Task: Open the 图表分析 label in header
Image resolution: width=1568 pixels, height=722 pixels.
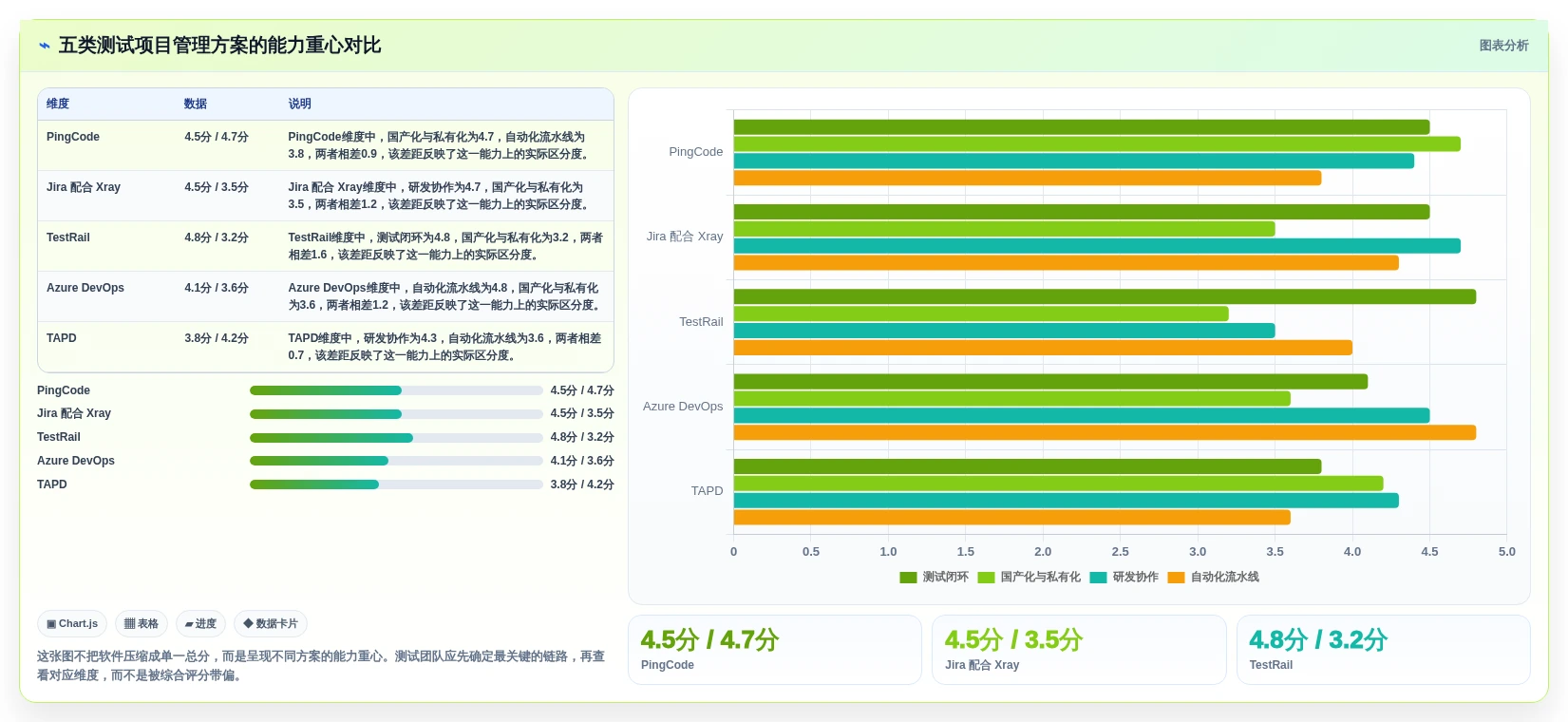Action: tap(1503, 46)
